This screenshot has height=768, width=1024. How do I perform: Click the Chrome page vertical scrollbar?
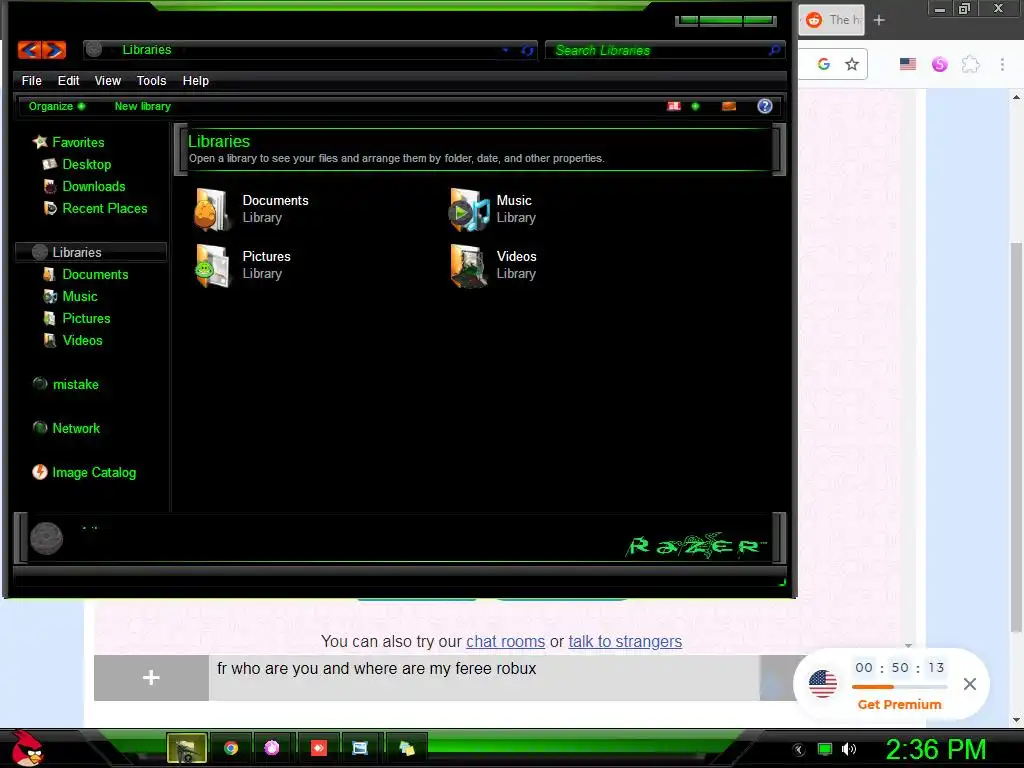1016,438
